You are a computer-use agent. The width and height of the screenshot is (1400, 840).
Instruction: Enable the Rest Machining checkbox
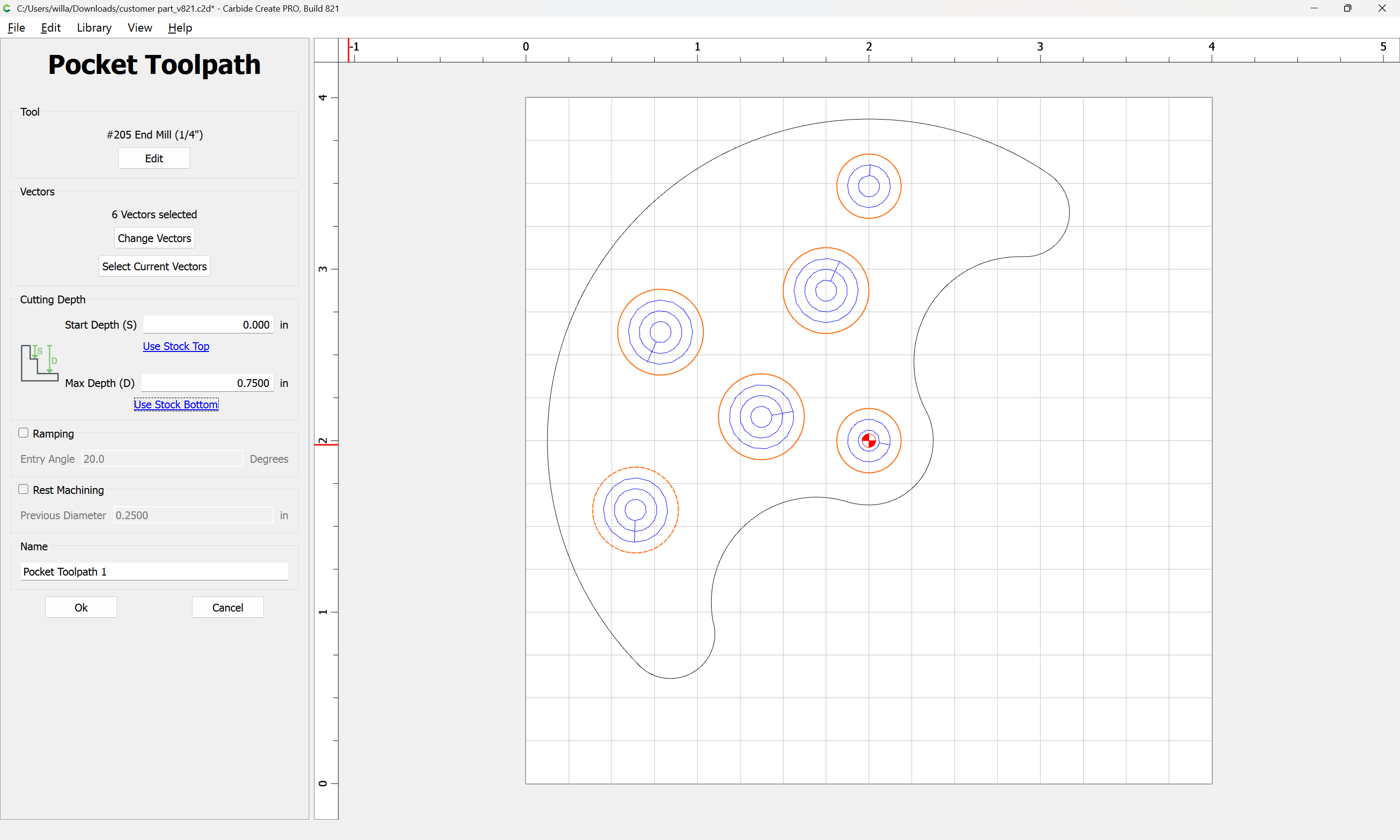(x=23, y=490)
